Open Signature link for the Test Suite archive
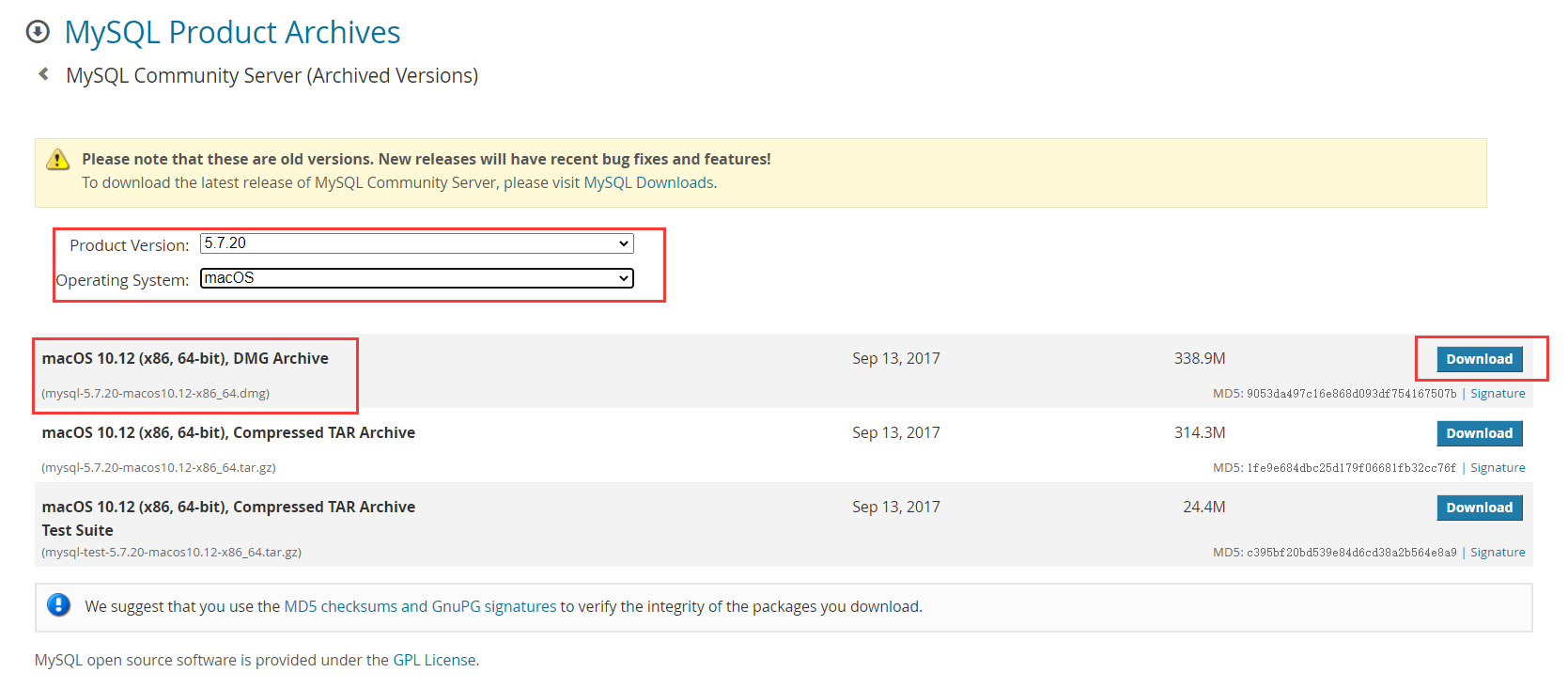This screenshot has width=1568, height=688. pos(1498,553)
